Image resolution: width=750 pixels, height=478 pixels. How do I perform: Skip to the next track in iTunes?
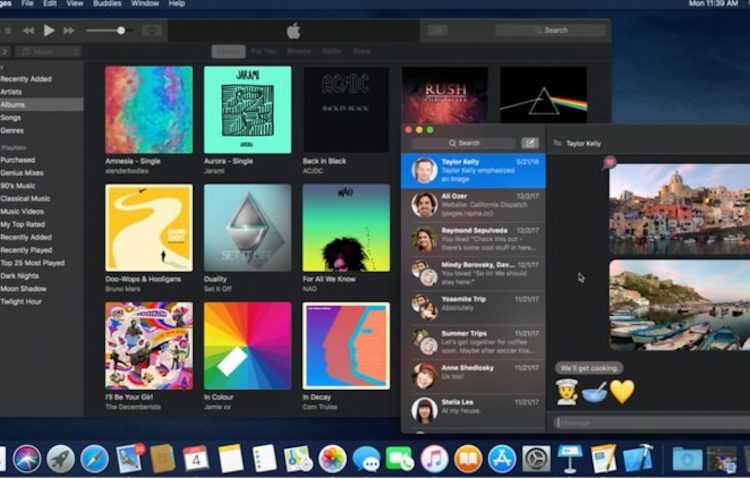pyautogui.click(x=69, y=31)
